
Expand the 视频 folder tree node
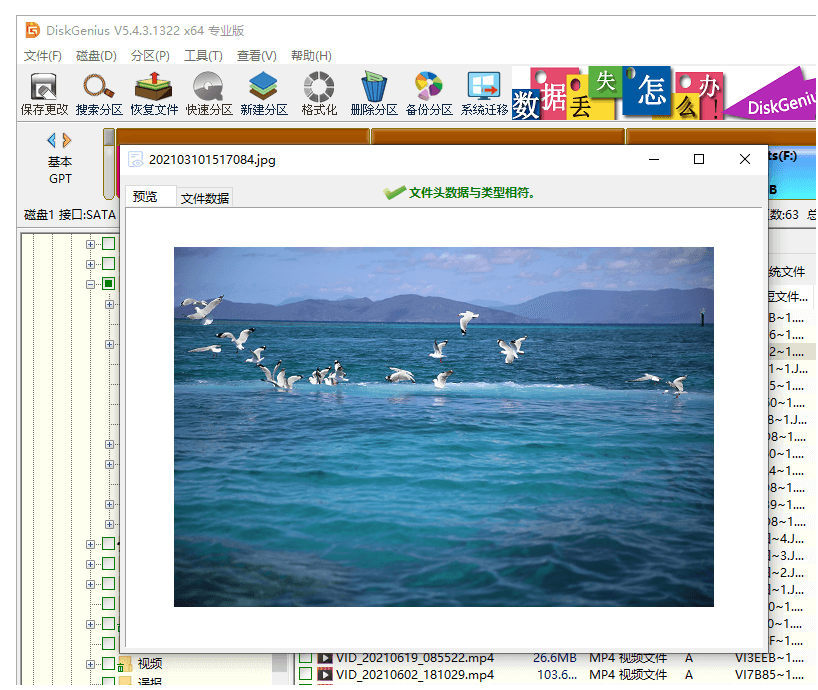click(x=90, y=664)
